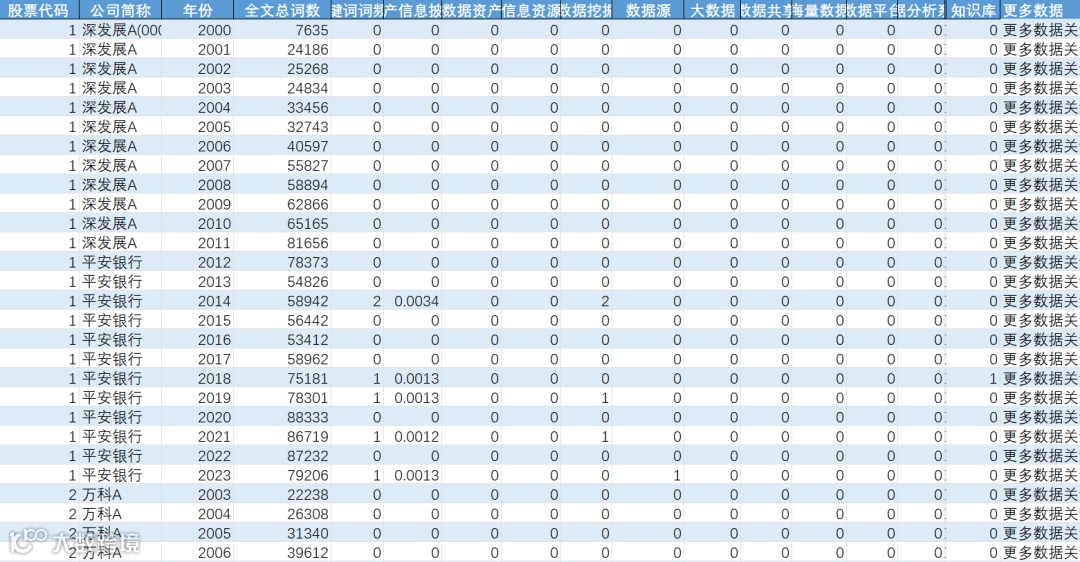Viewport: 1080px width, 562px height.
Task: Select the 公司简称 column header
Action: click(121, 10)
